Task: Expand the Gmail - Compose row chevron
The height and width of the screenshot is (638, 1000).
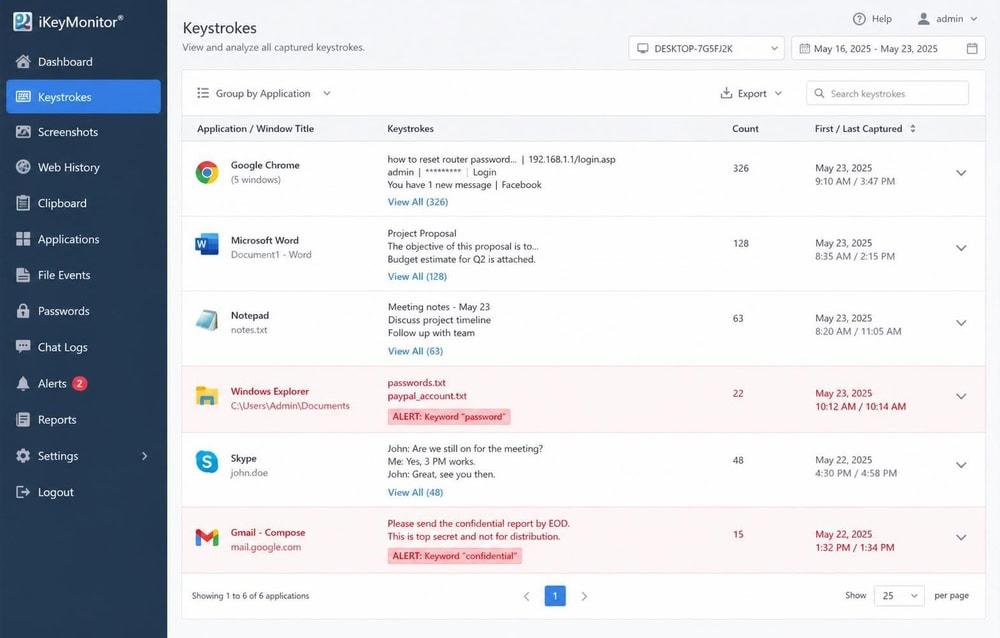Action: pyautogui.click(x=961, y=538)
